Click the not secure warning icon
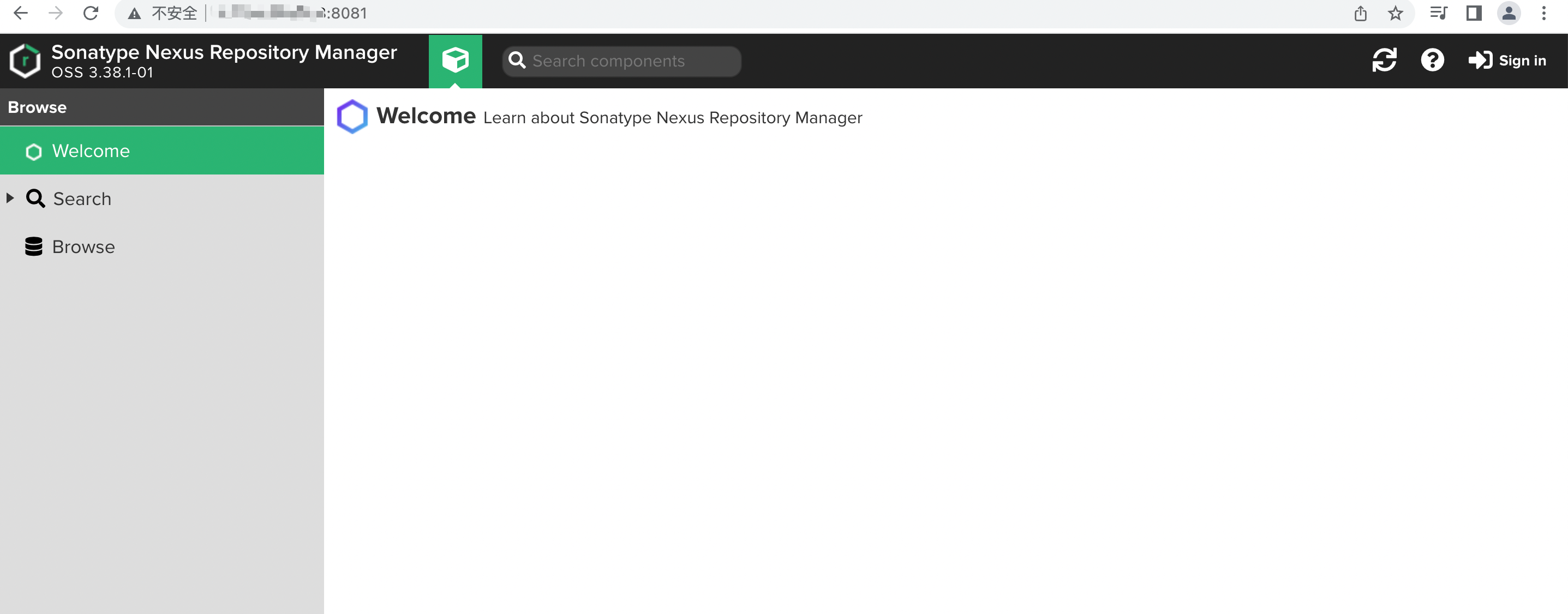 135,14
